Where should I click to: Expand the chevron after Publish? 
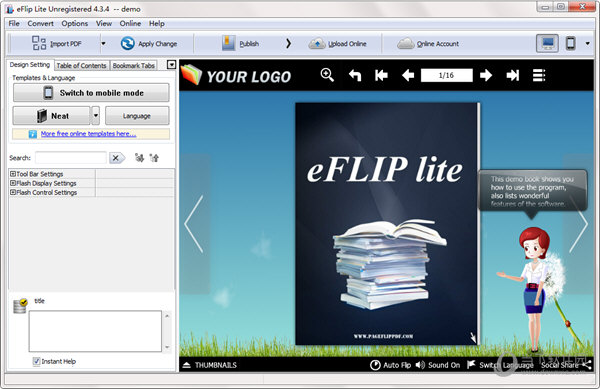point(289,44)
